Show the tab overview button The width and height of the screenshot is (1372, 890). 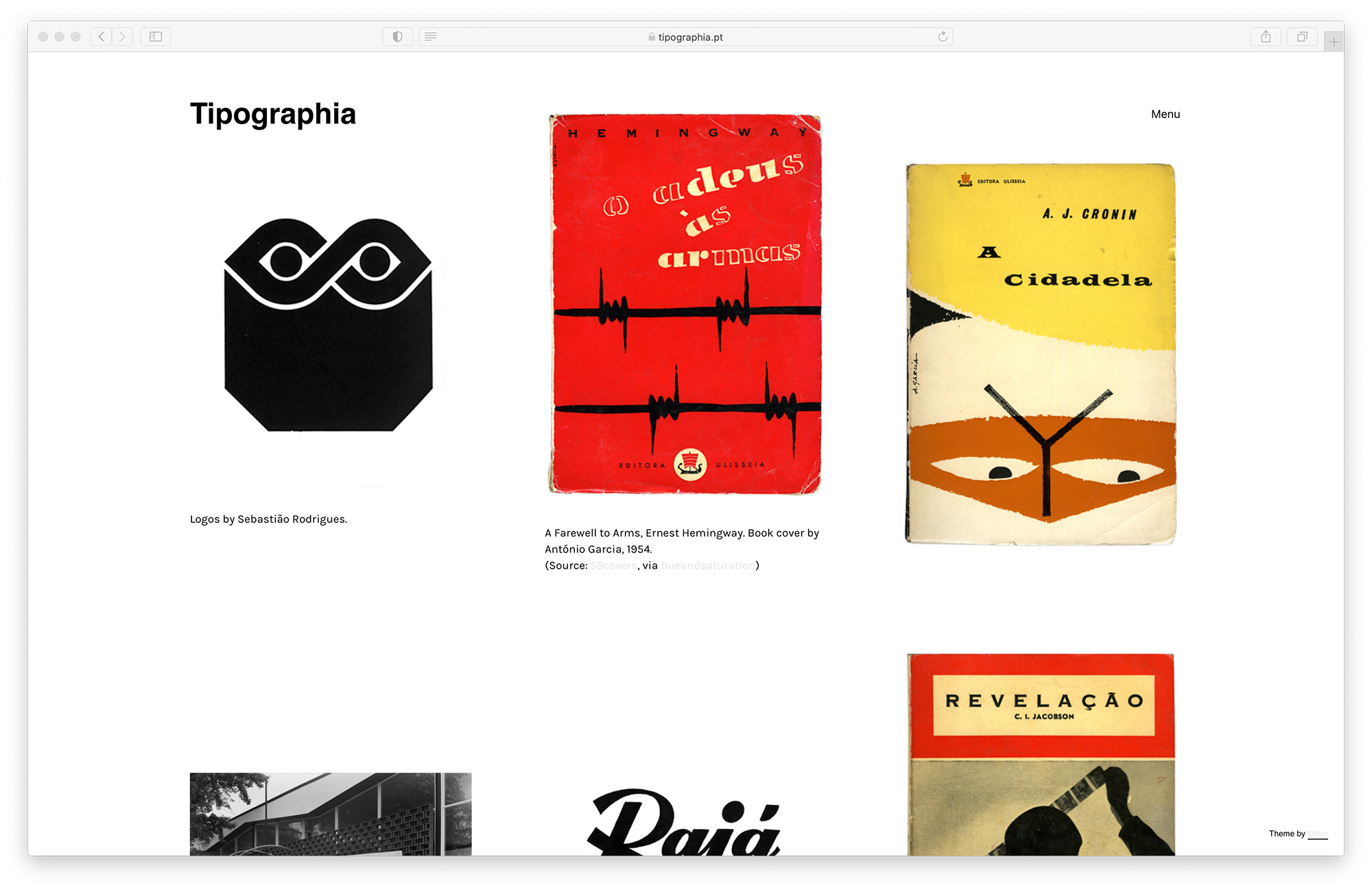tap(1302, 37)
